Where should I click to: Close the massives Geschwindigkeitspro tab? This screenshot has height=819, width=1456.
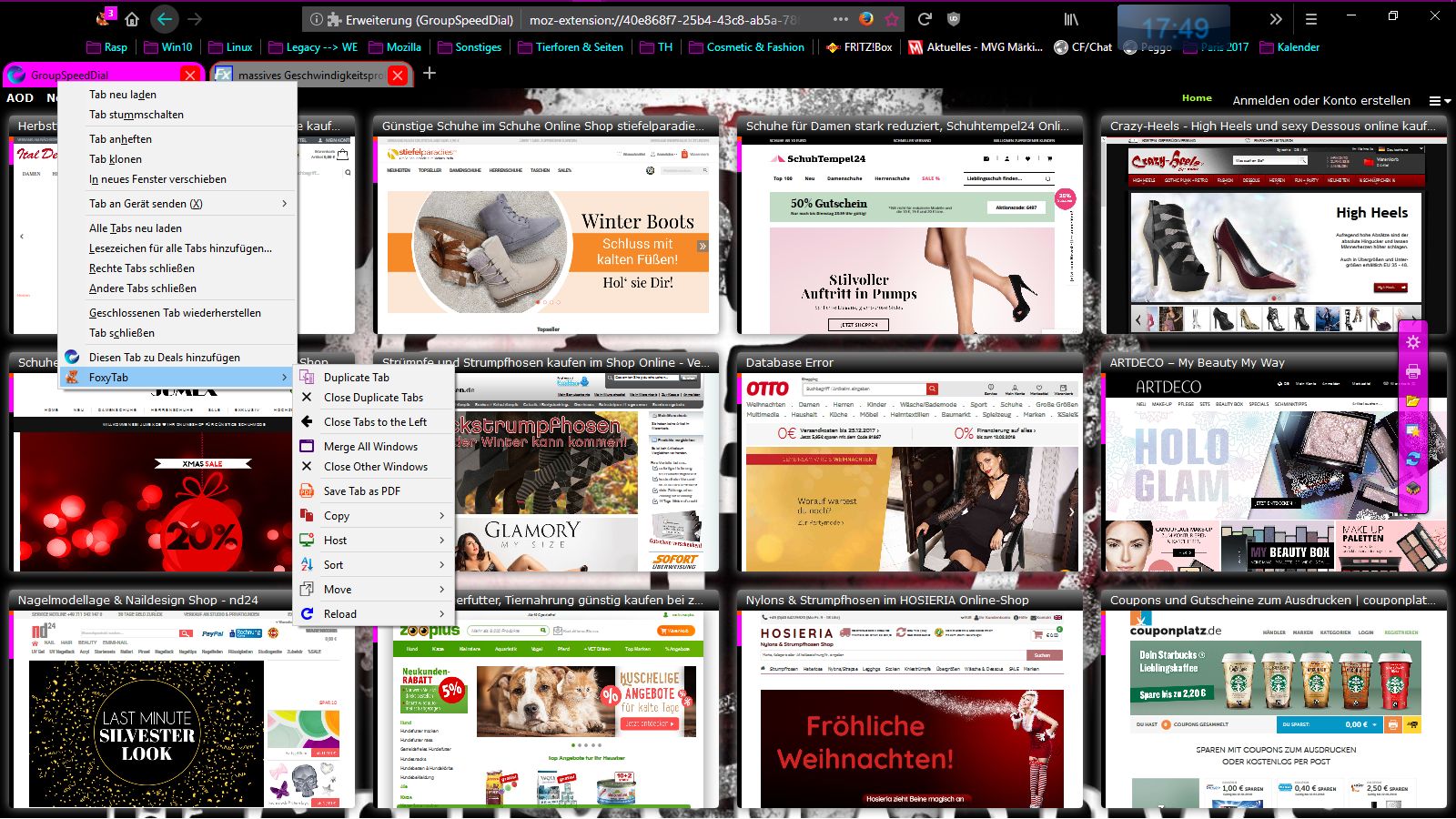[398, 75]
